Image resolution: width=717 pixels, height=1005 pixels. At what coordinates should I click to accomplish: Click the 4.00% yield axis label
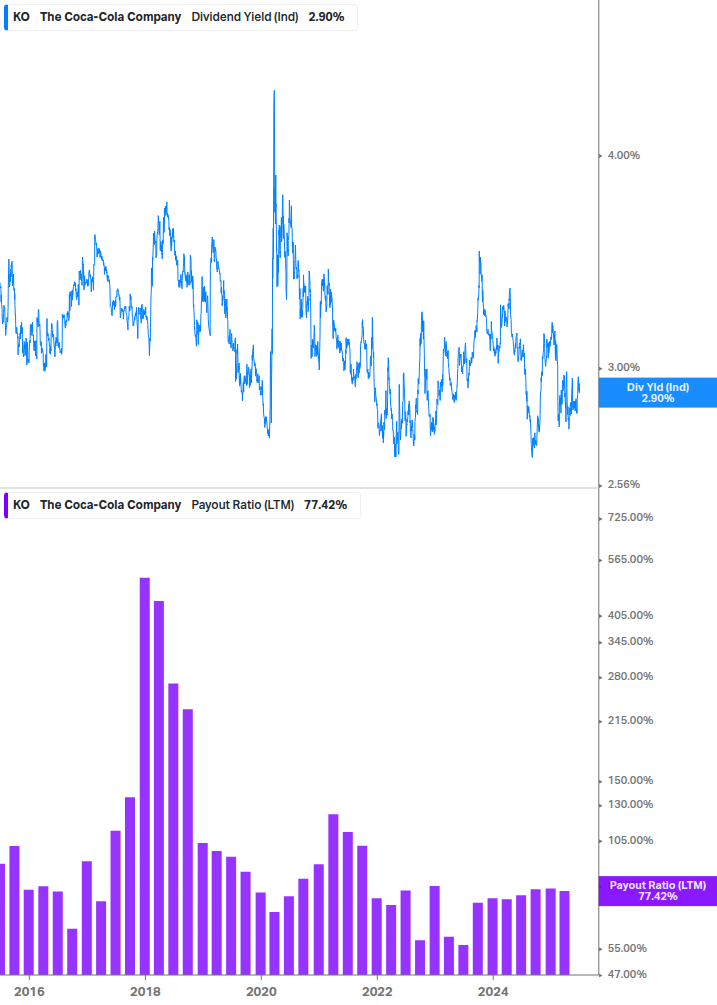[x=623, y=155]
